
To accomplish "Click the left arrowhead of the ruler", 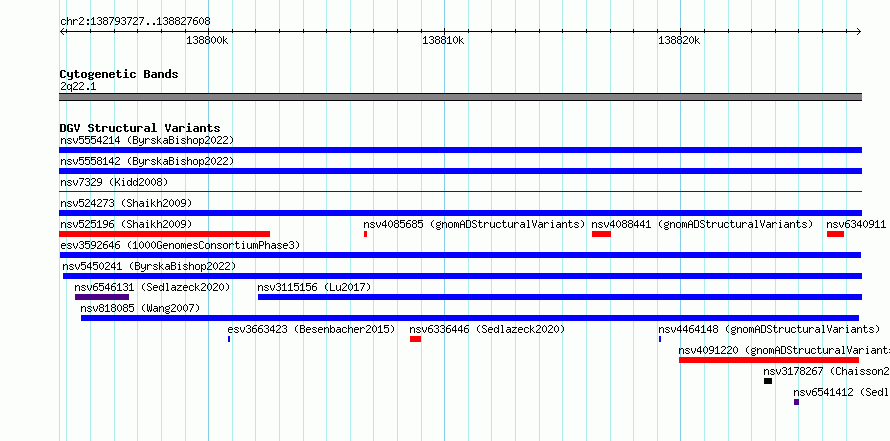I will [x=62, y=31].
